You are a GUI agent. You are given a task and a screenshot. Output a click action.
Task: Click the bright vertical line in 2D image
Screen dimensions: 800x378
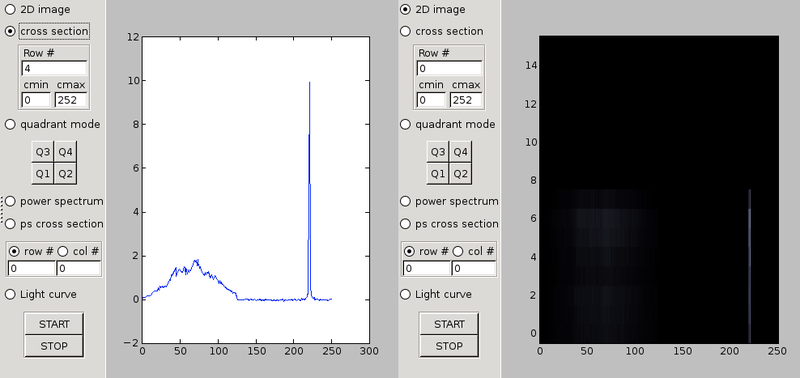749,266
